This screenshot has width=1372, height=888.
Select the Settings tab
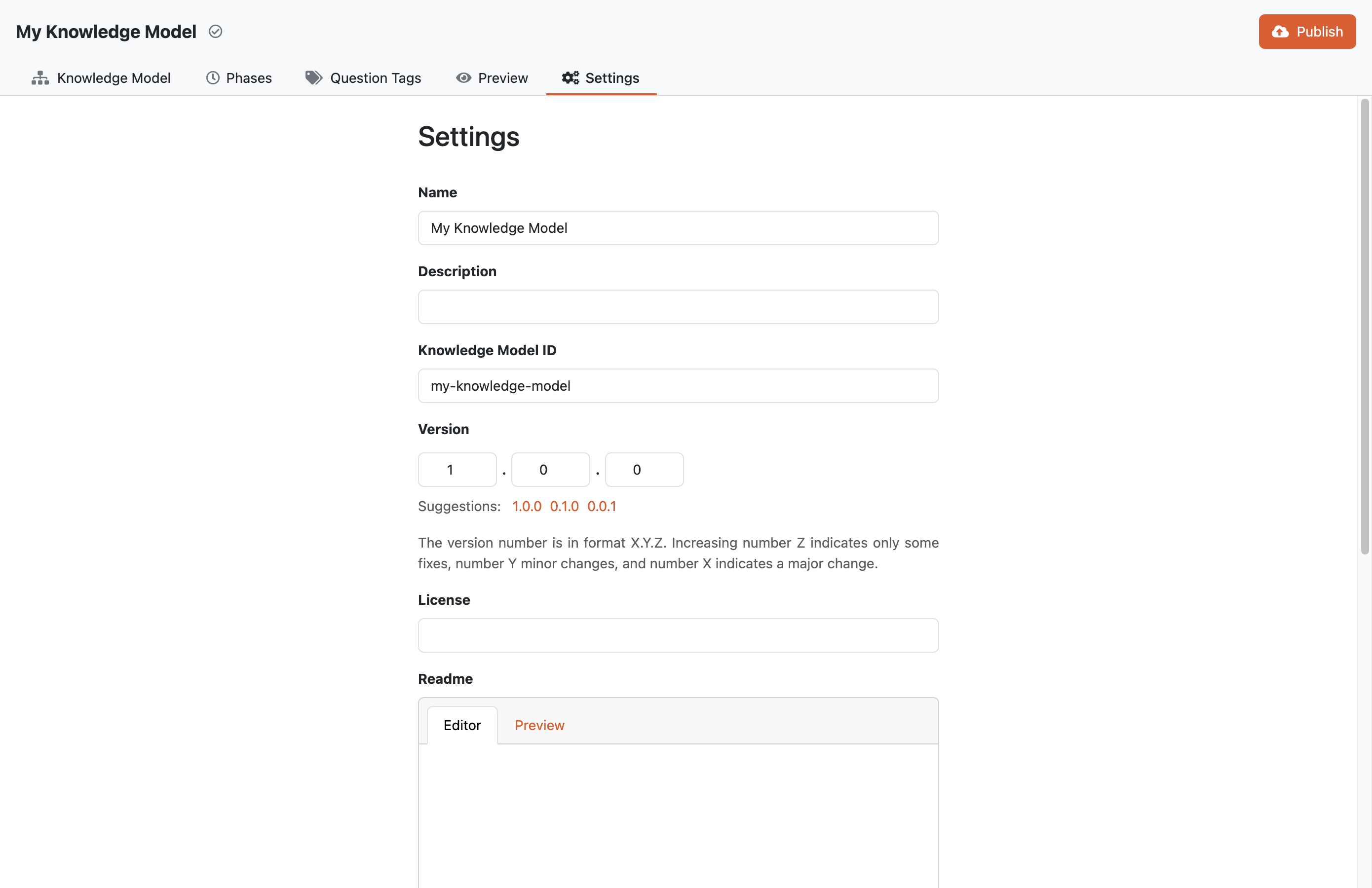point(601,78)
